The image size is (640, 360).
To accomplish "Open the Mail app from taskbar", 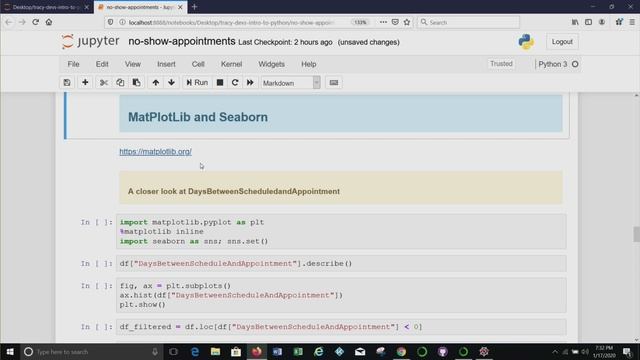I will (360, 351).
